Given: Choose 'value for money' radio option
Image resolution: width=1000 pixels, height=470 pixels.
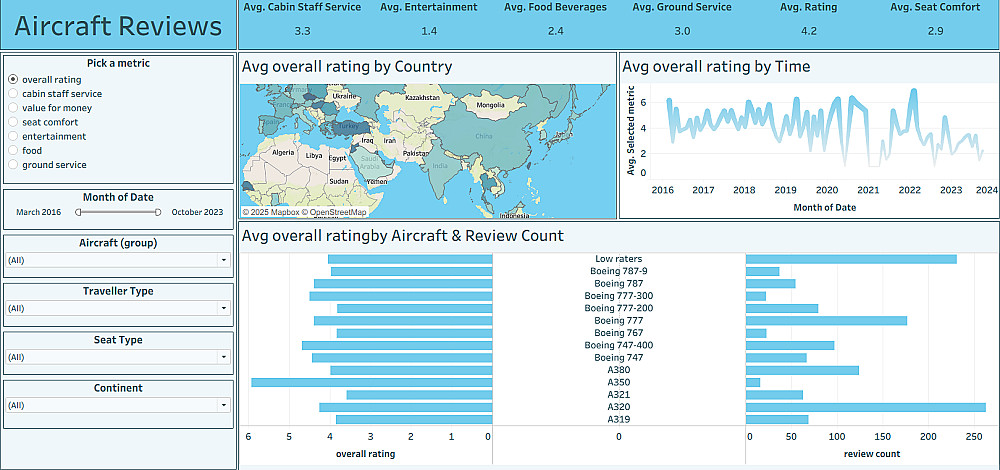Looking at the screenshot, I should (x=13, y=108).
